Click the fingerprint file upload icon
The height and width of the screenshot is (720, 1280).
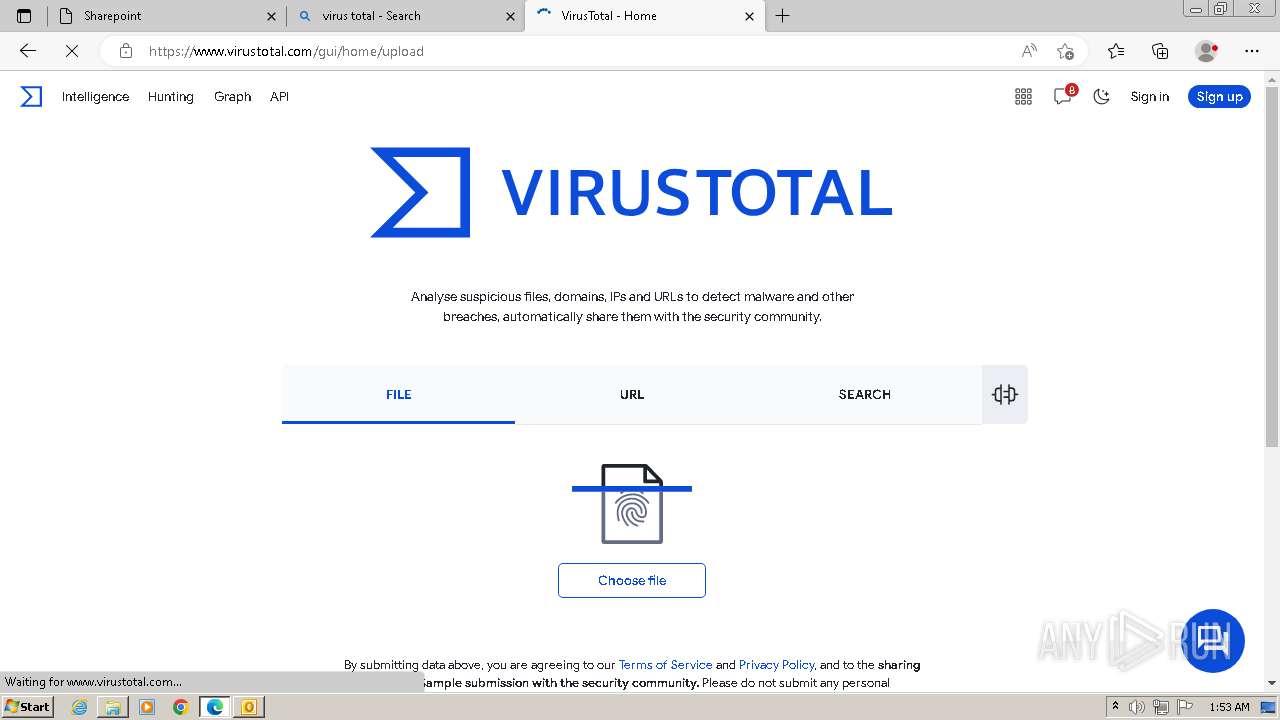pos(632,504)
